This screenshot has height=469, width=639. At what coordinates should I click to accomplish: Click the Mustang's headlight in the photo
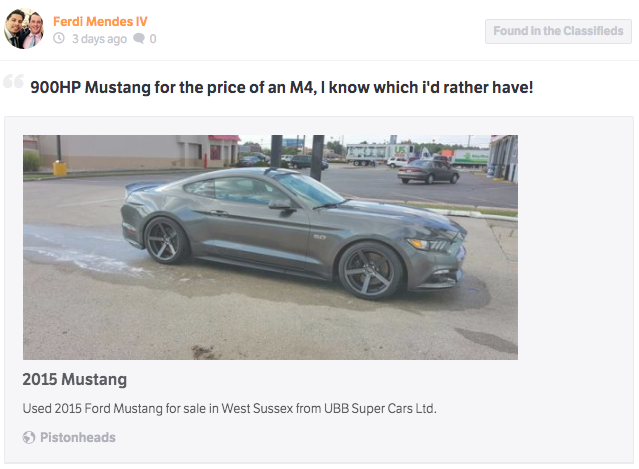(429, 243)
